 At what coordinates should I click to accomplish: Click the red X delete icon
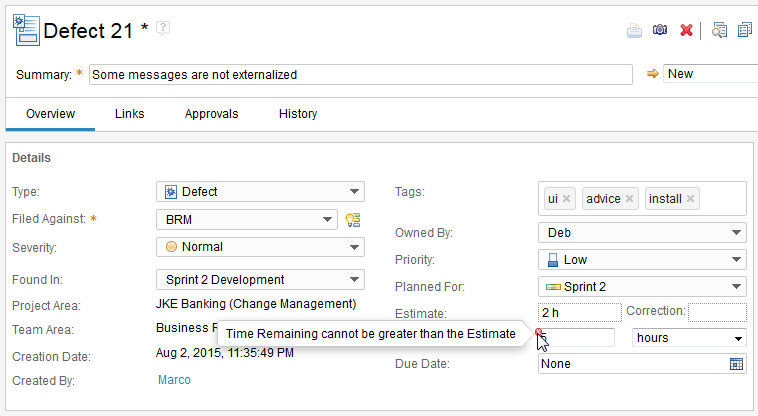point(686,30)
